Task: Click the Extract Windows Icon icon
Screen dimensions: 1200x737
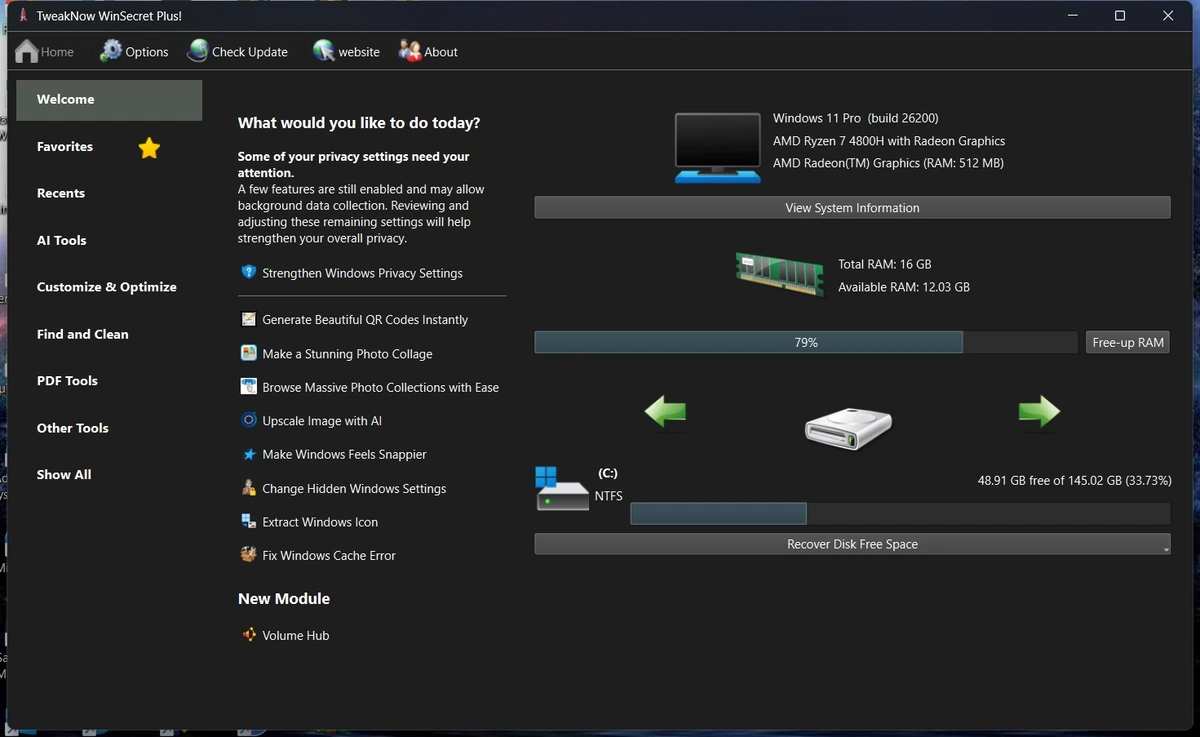Action: pos(249,521)
